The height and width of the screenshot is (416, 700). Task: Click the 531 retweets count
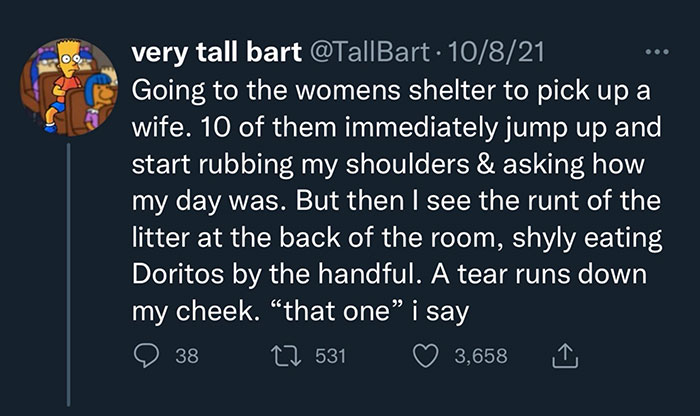330,356
